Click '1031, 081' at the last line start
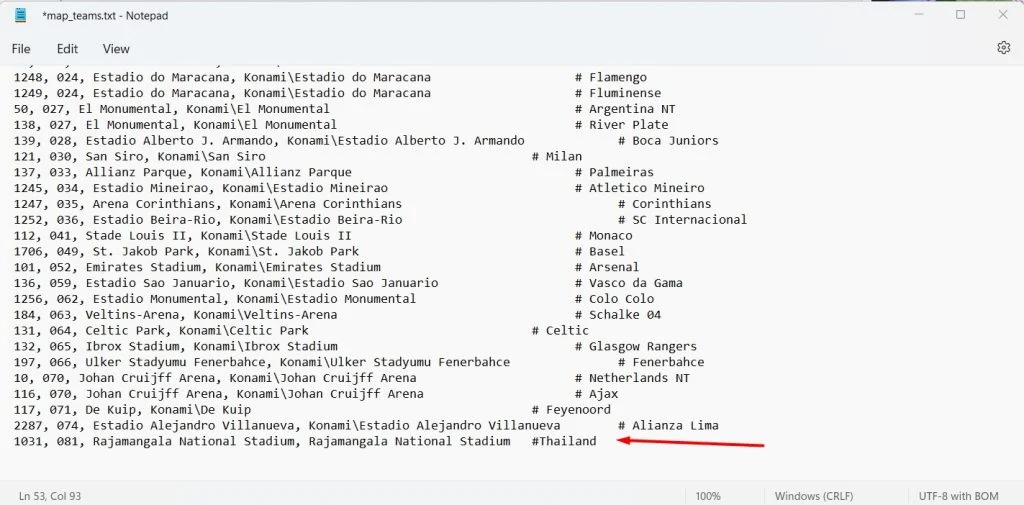Screen dimensions: 1024x505 click(x=46, y=441)
